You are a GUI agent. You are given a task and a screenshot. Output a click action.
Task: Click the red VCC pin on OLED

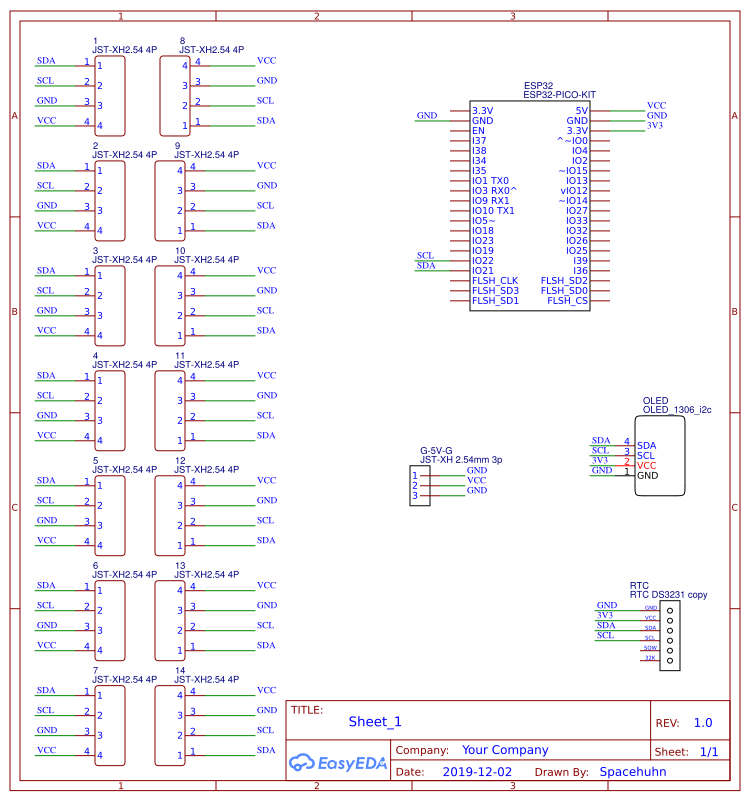tap(646, 465)
